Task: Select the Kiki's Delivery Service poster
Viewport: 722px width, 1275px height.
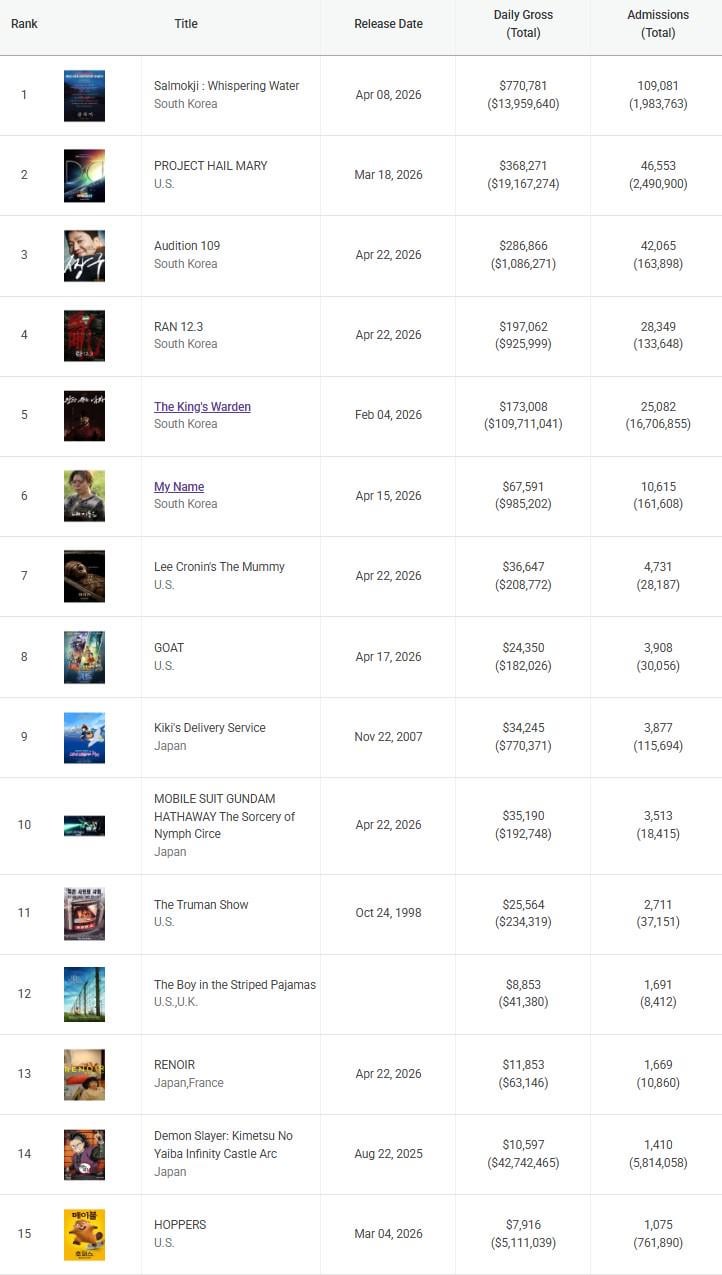Action: (x=84, y=737)
